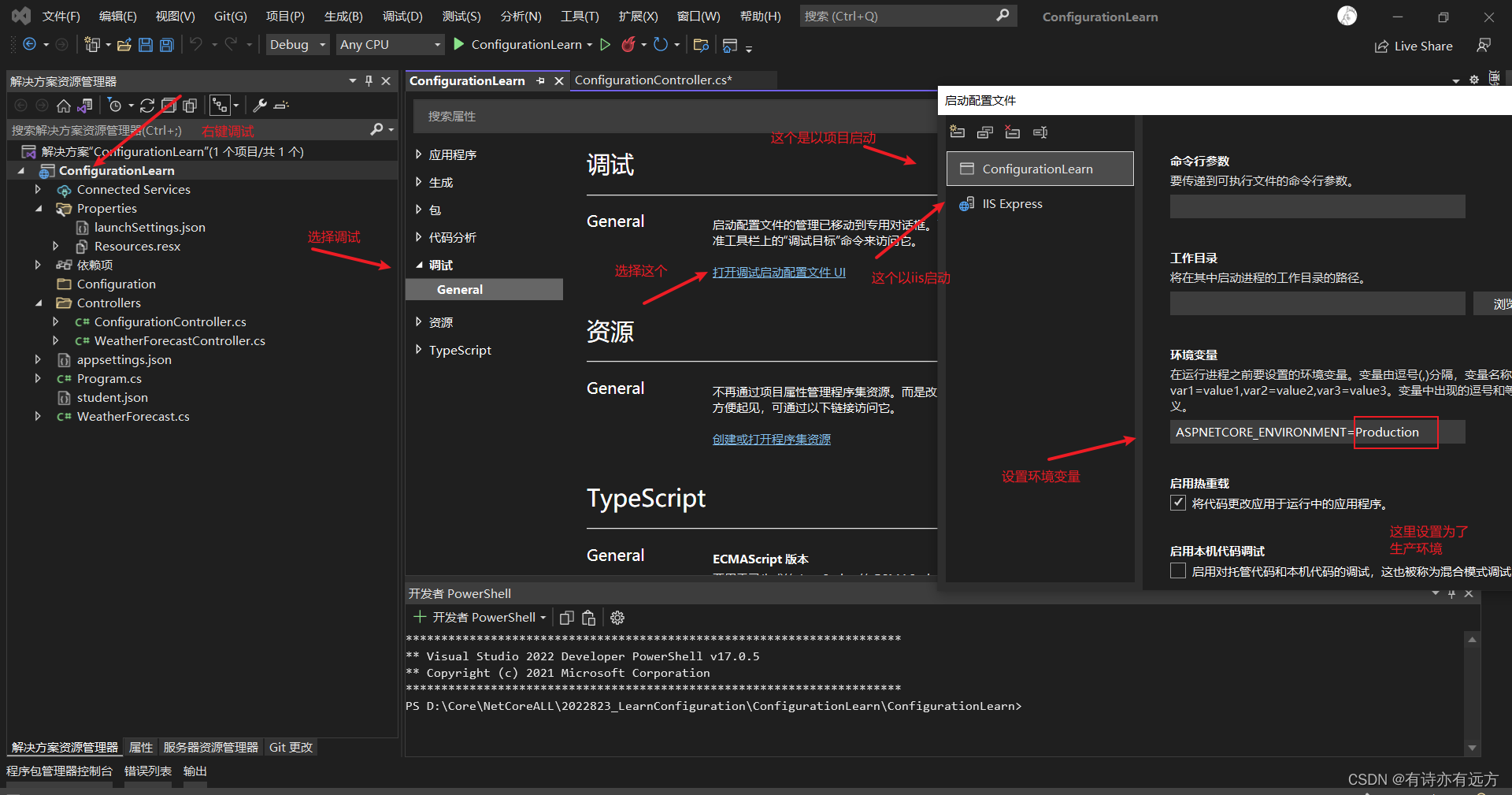Open the 创建或打开程序集资源 link
This screenshot has height=795, width=1512.
[x=772, y=439]
